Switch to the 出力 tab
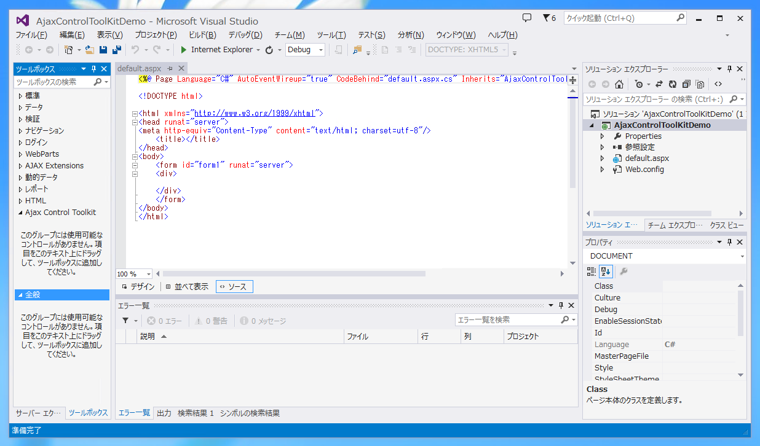 coord(164,413)
